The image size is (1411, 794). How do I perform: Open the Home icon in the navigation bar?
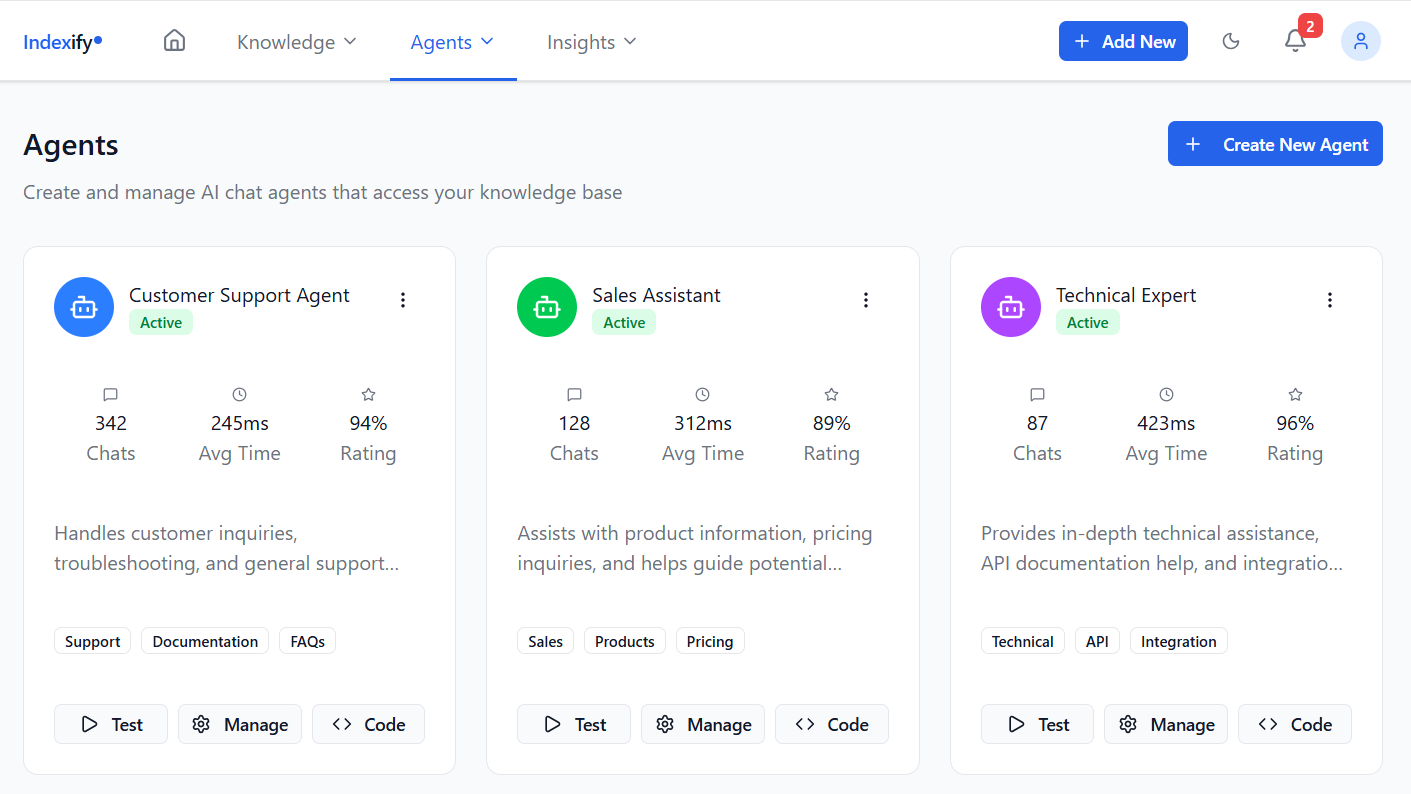[174, 40]
